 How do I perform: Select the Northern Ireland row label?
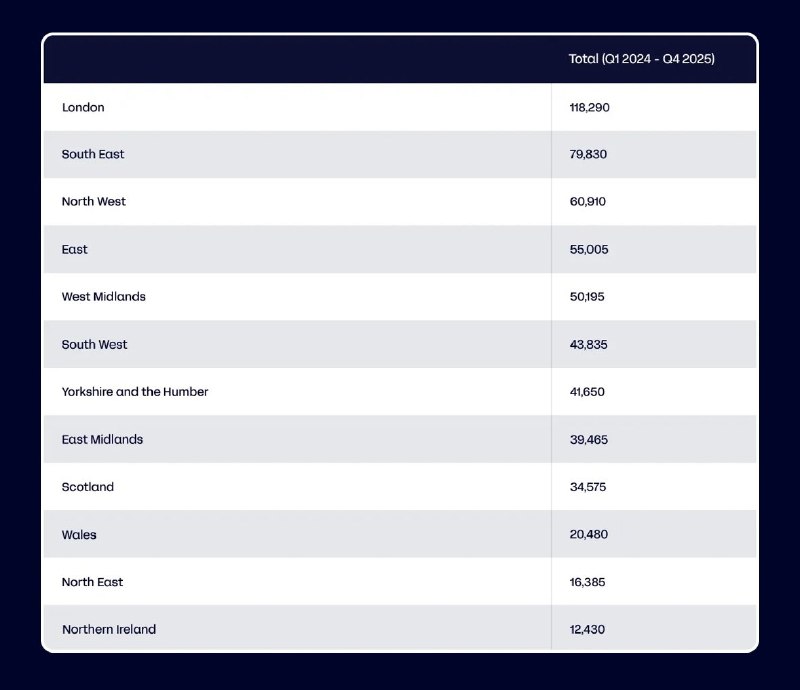click(109, 629)
